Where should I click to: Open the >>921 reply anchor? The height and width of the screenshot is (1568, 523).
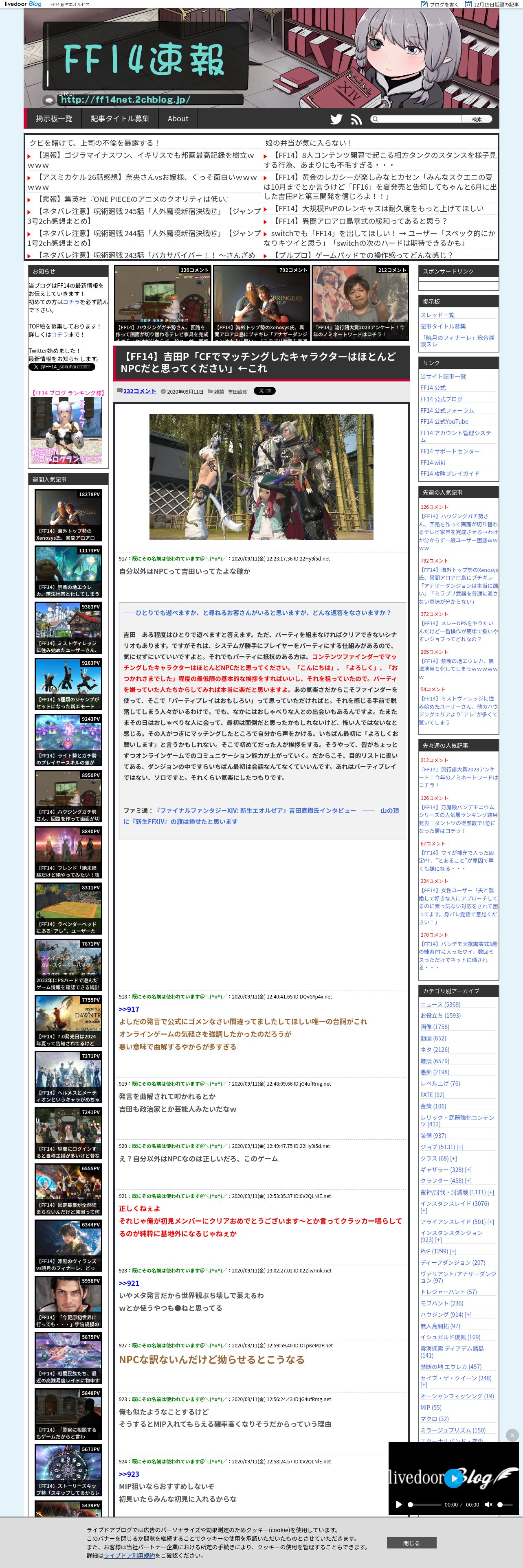click(129, 1283)
